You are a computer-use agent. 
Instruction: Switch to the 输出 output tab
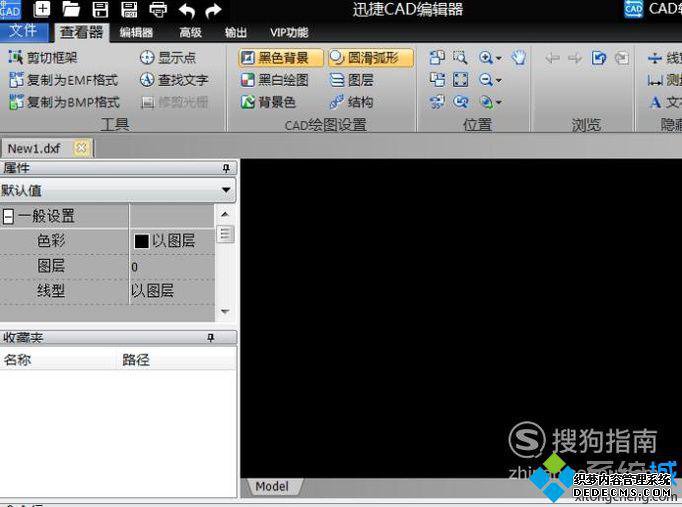pos(236,33)
